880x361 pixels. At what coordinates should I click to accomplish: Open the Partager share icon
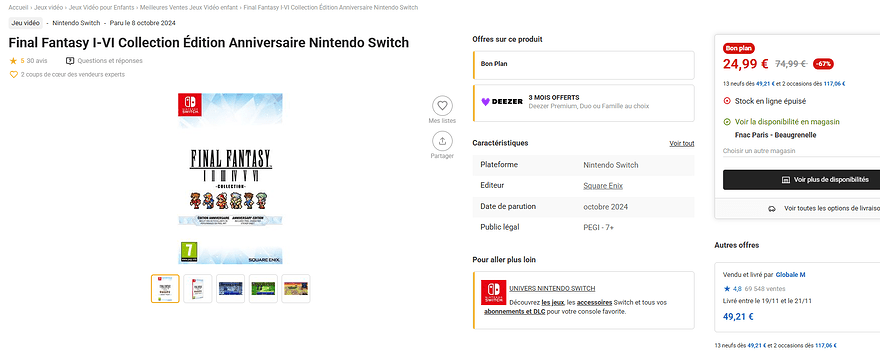click(x=442, y=141)
